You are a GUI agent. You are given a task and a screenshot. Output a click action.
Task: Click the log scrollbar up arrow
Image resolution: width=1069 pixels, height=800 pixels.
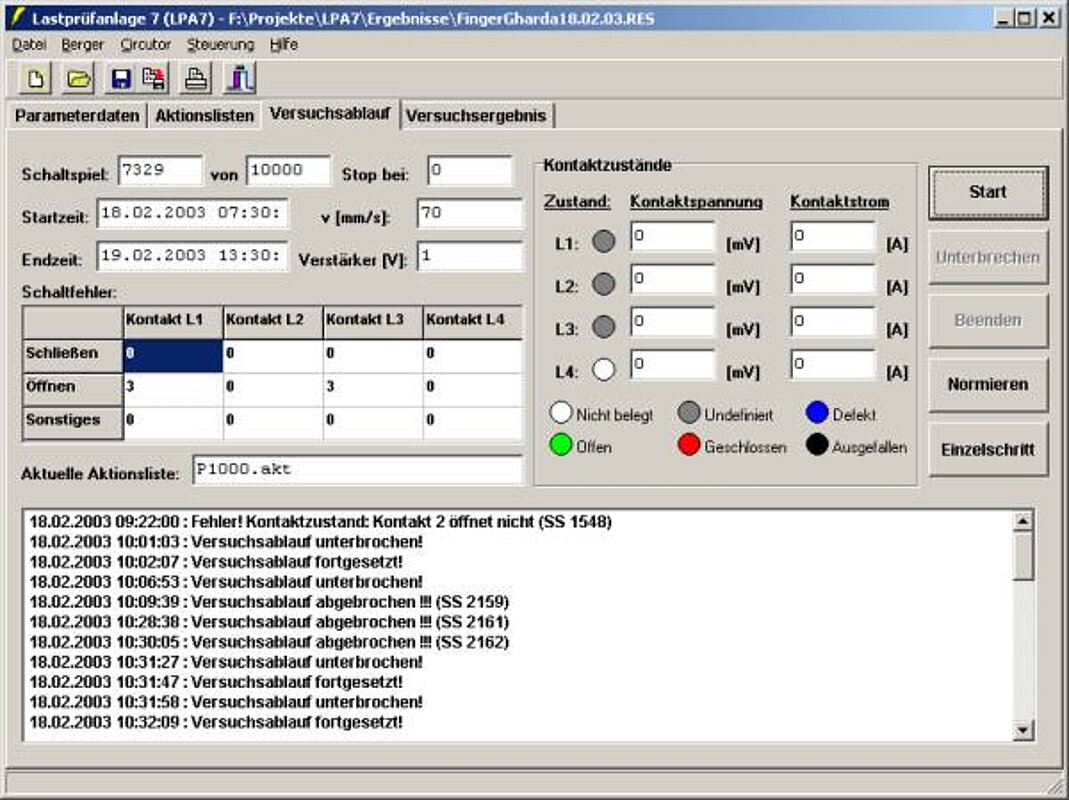1023,522
